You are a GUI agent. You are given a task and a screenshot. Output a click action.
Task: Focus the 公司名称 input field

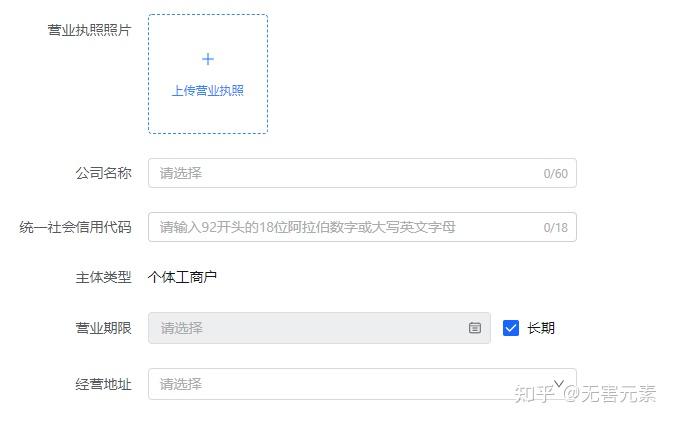(362, 173)
